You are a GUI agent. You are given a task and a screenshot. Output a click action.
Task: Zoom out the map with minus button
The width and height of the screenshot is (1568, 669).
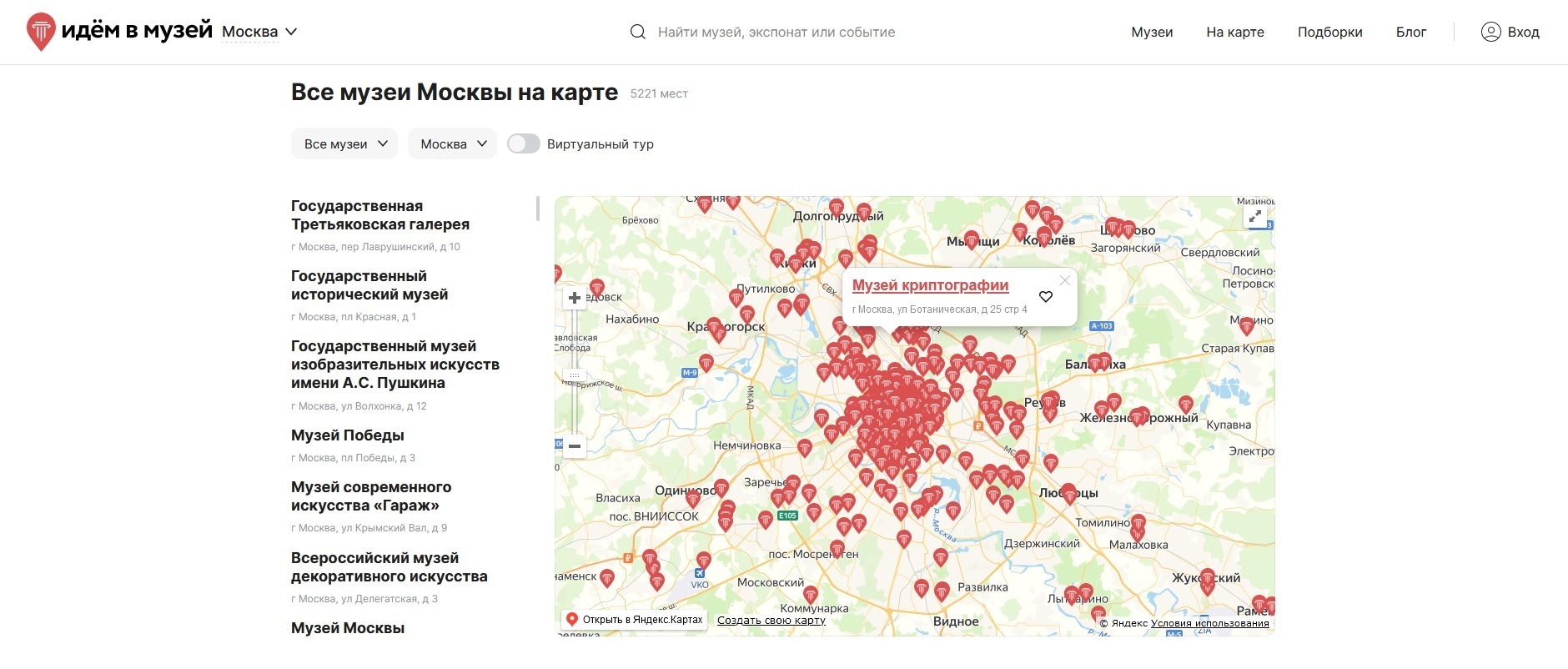tap(575, 446)
